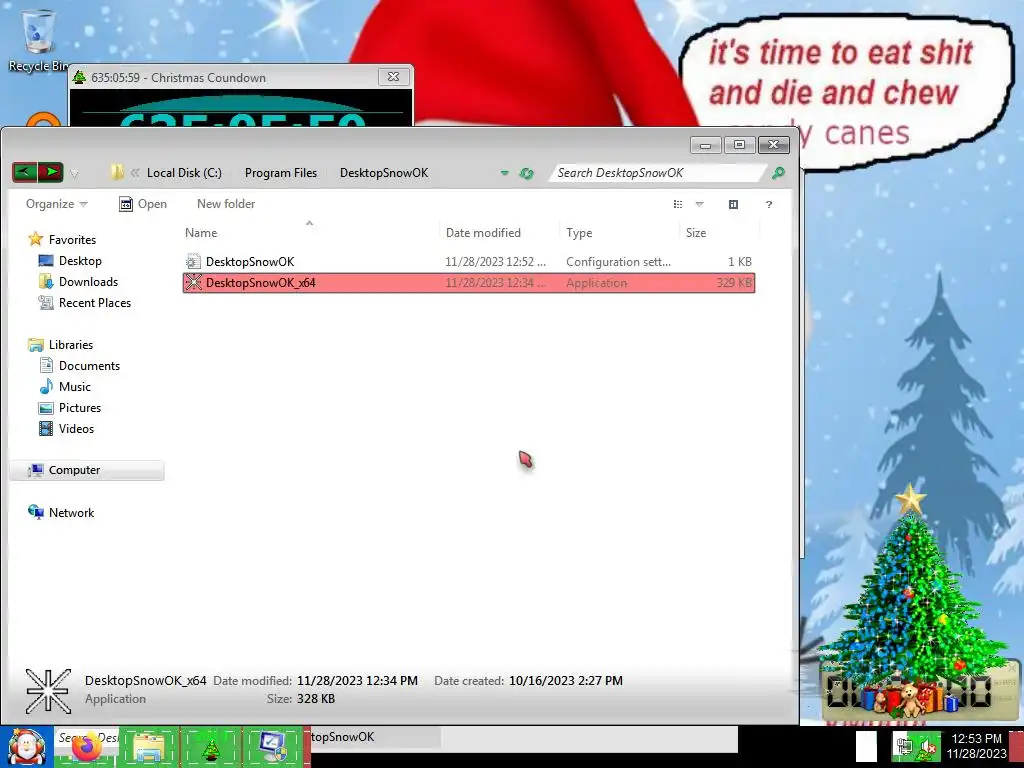This screenshot has width=1024, height=768.
Task: Select Network in the navigation pane
Action: tap(71, 513)
